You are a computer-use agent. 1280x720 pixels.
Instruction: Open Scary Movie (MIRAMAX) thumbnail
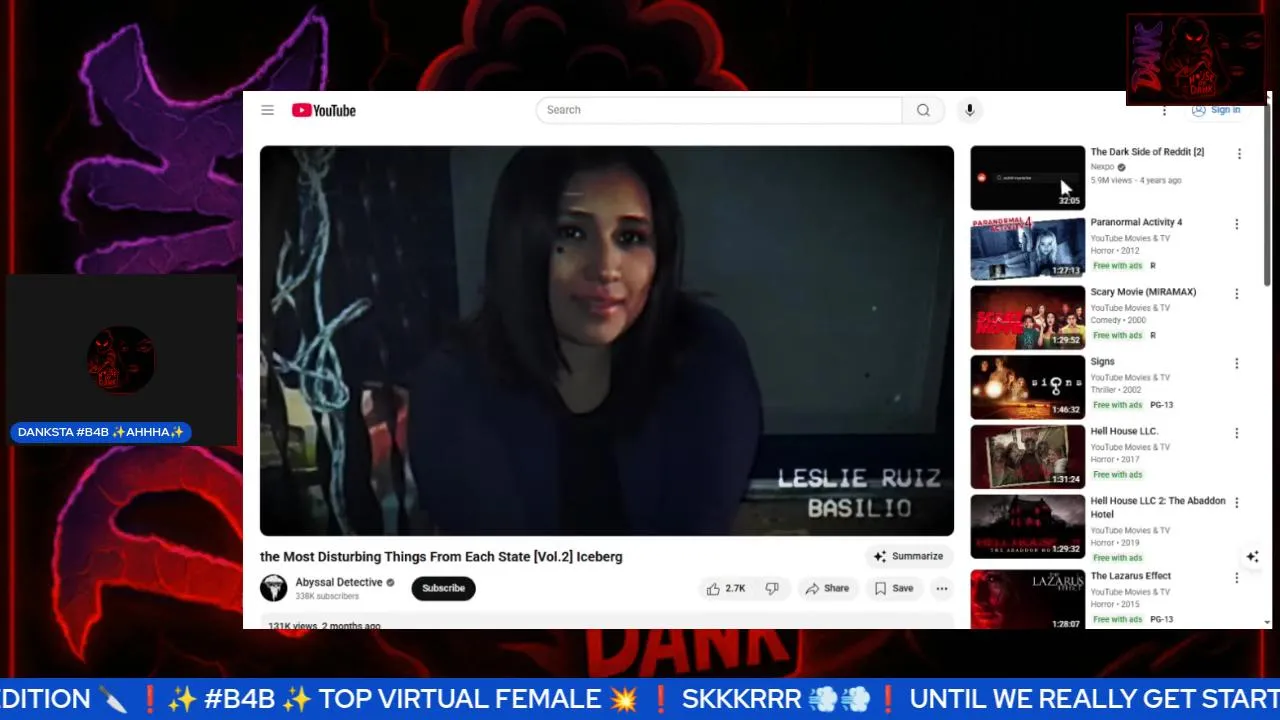tap(1027, 318)
